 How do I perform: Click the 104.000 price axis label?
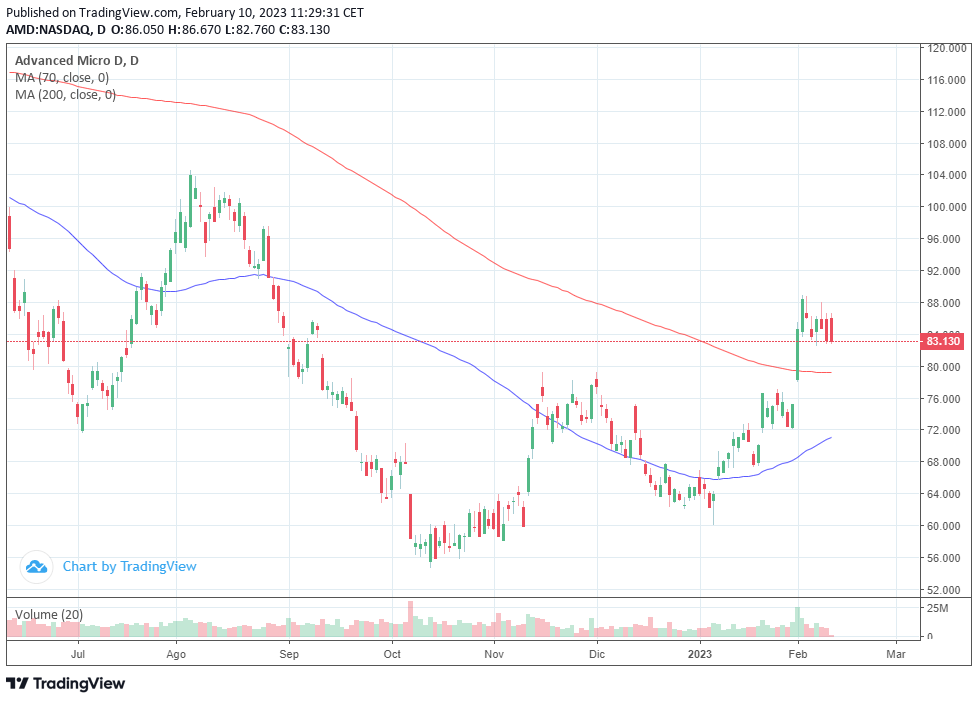[947, 175]
